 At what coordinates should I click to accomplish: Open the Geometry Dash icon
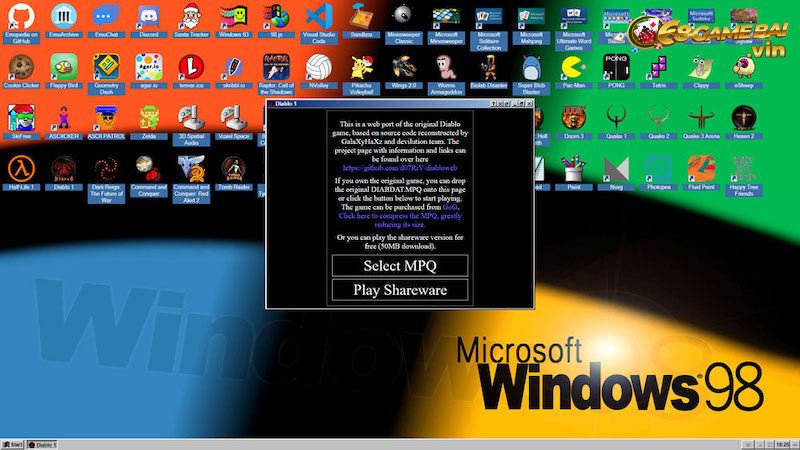coord(105,67)
